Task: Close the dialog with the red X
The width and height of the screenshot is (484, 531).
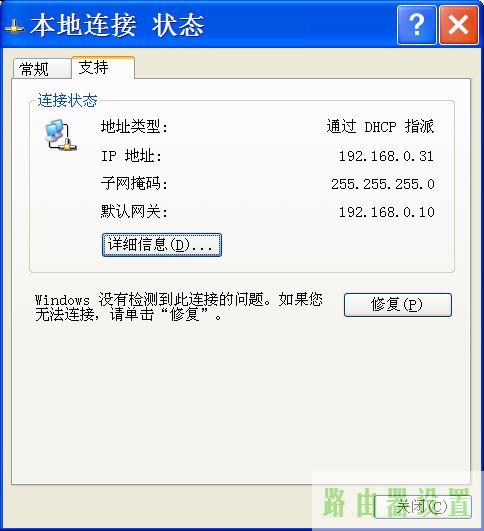Action: pos(459,25)
